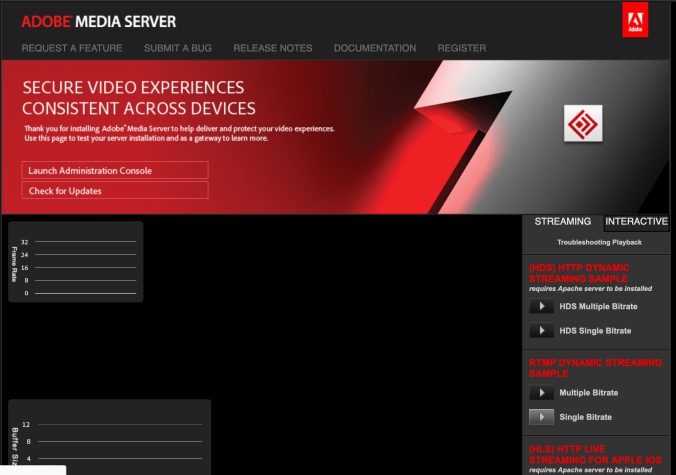
Task: Open the Troubleshooting Playback link
Action: coord(599,243)
